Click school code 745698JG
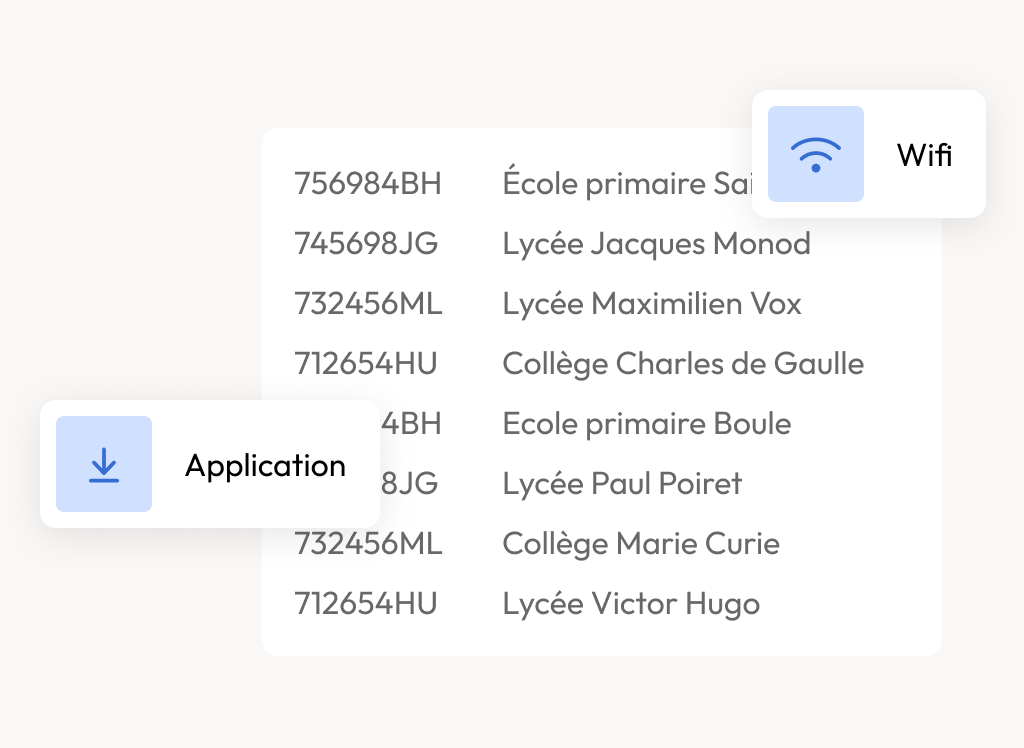The width and height of the screenshot is (1024, 748). point(366,244)
